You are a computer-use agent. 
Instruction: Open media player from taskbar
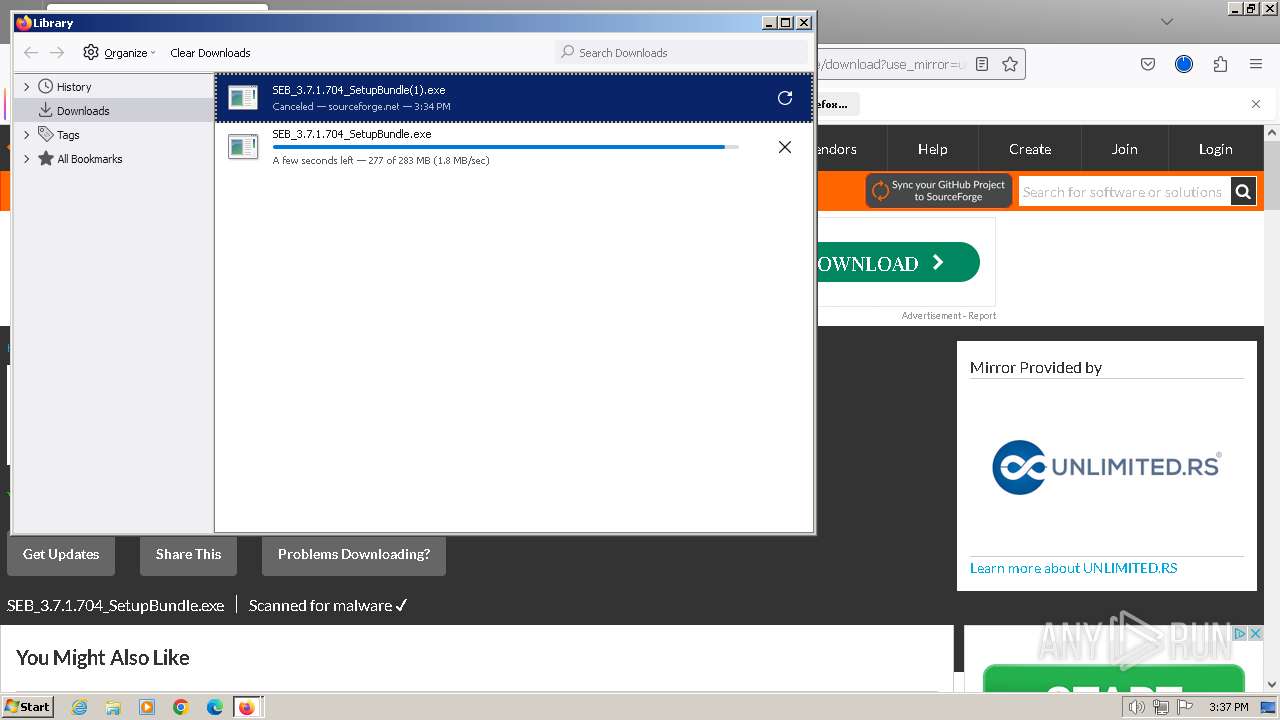147,707
